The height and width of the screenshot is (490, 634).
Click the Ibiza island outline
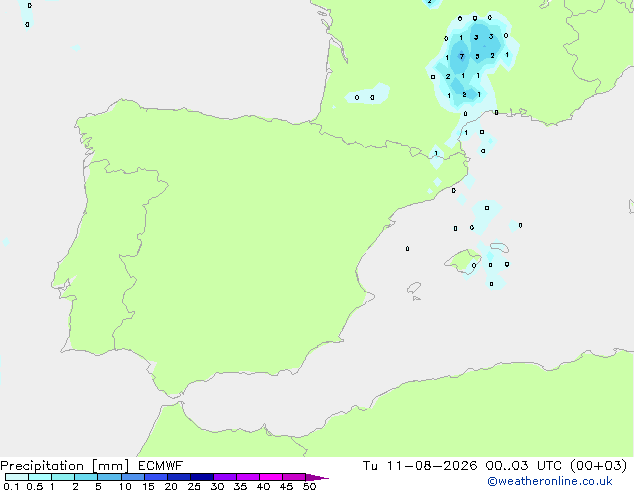(x=414, y=288)
